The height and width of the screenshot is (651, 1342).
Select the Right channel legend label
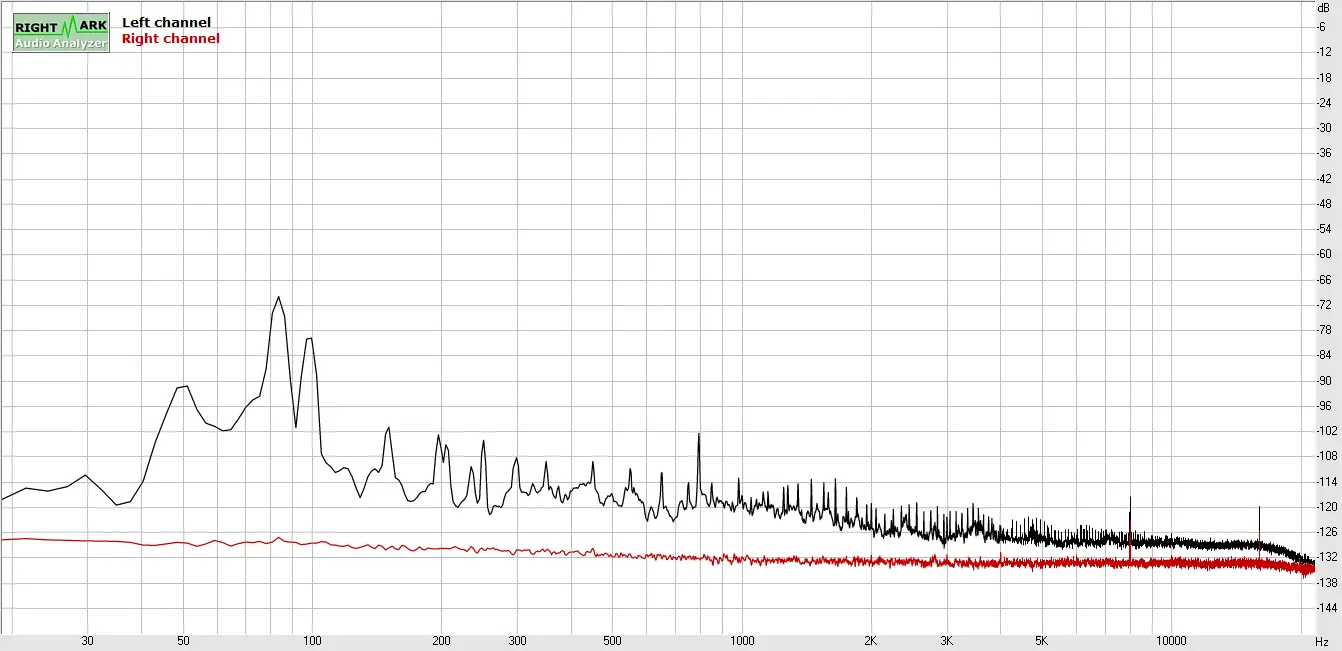tap(170, 39)
